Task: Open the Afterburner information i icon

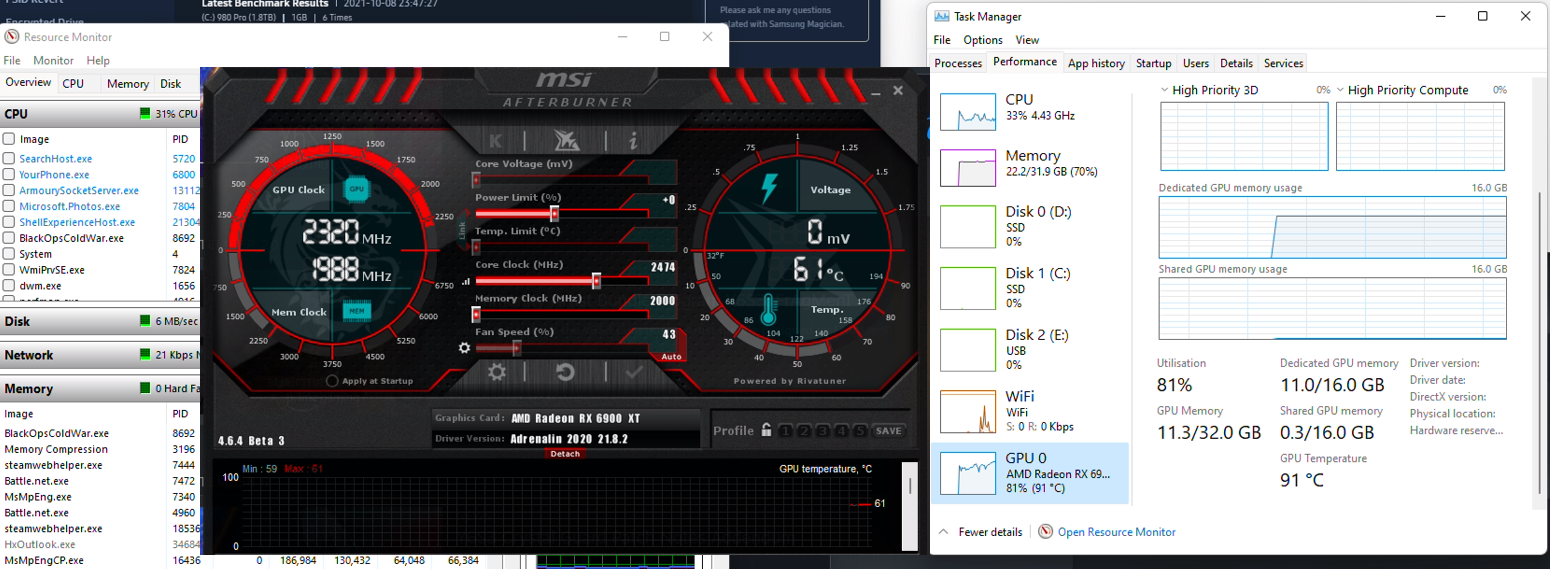Action: [x=633, y=140]
